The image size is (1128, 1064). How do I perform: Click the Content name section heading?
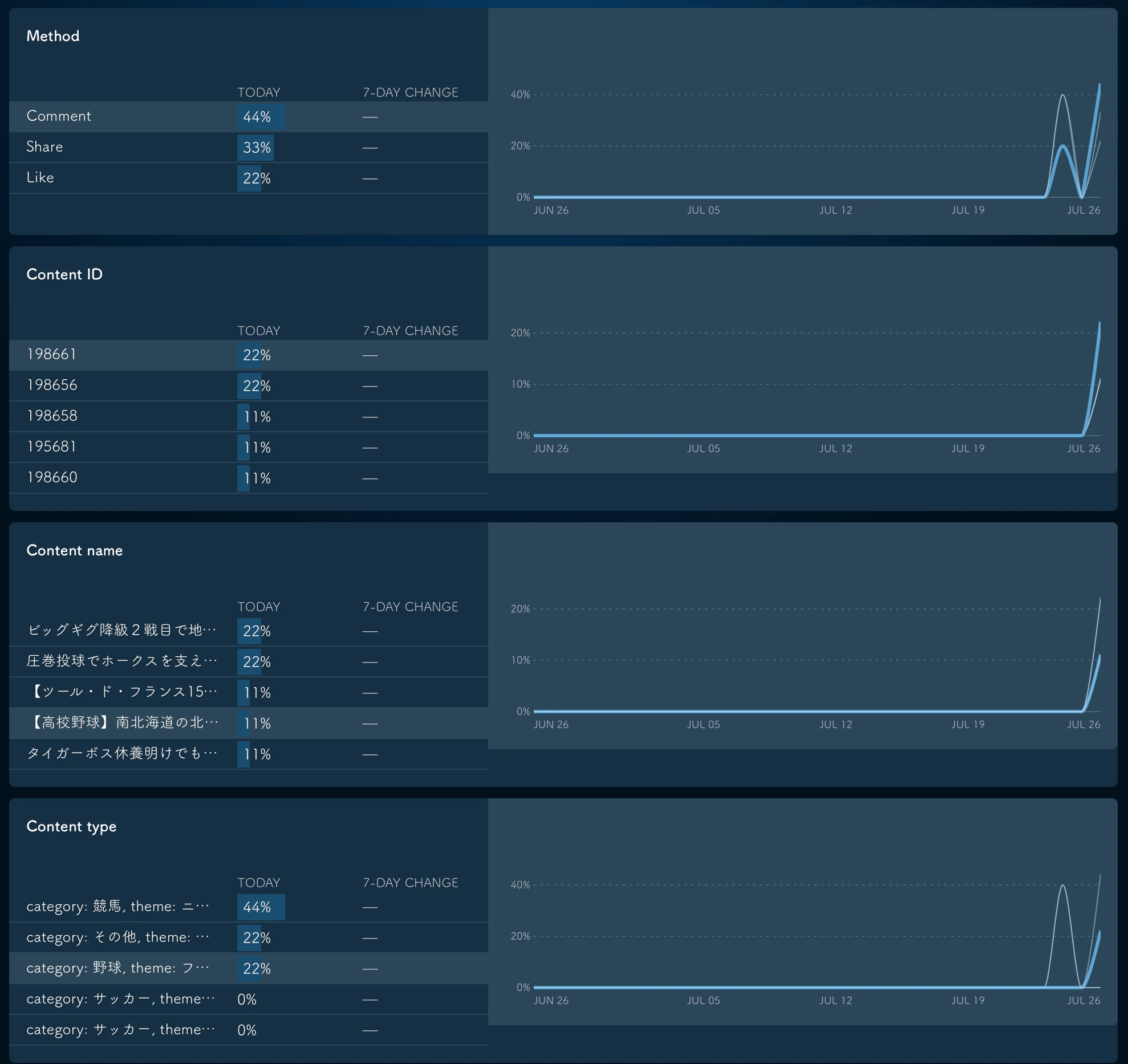(x=75, y=550)
